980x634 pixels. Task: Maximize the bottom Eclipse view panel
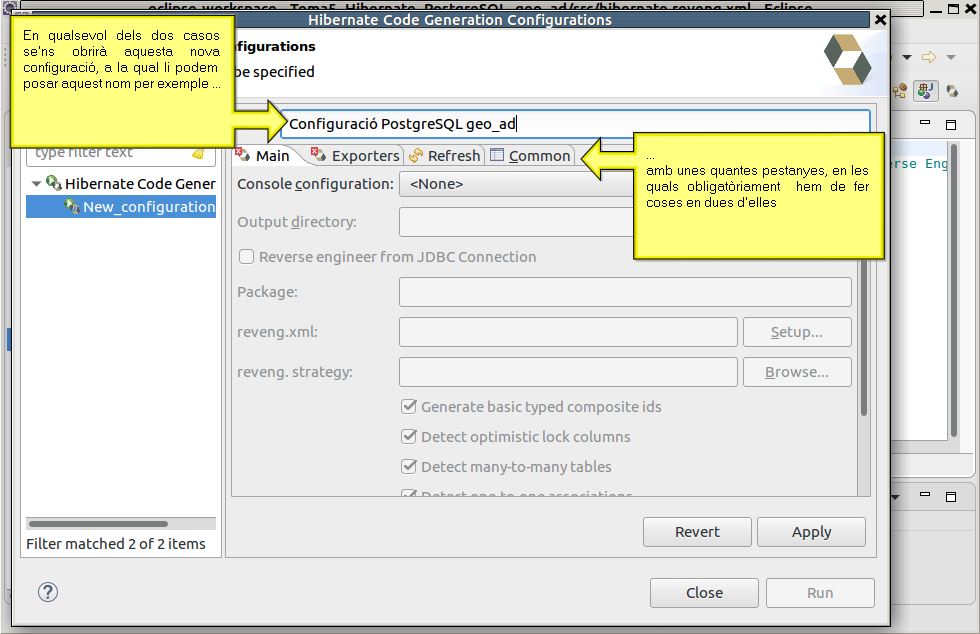click(951, 496)
